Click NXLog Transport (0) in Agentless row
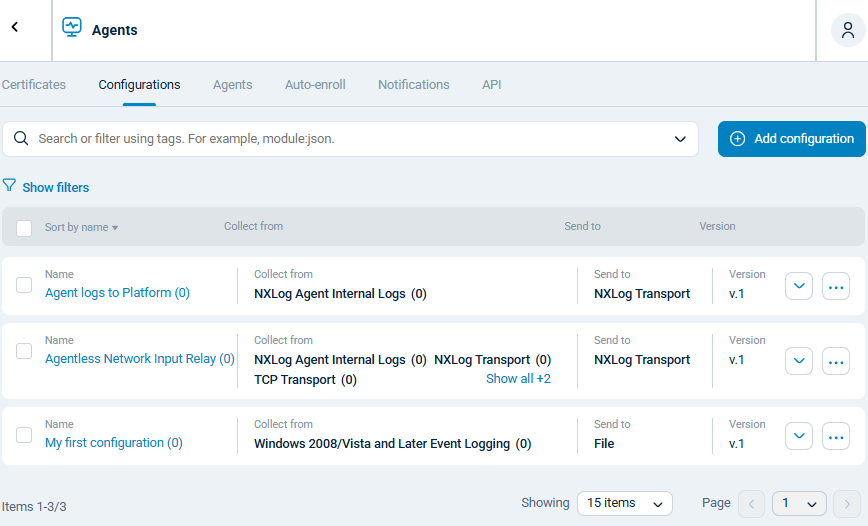This screenshot has width=868, height=526. [492, 360]
